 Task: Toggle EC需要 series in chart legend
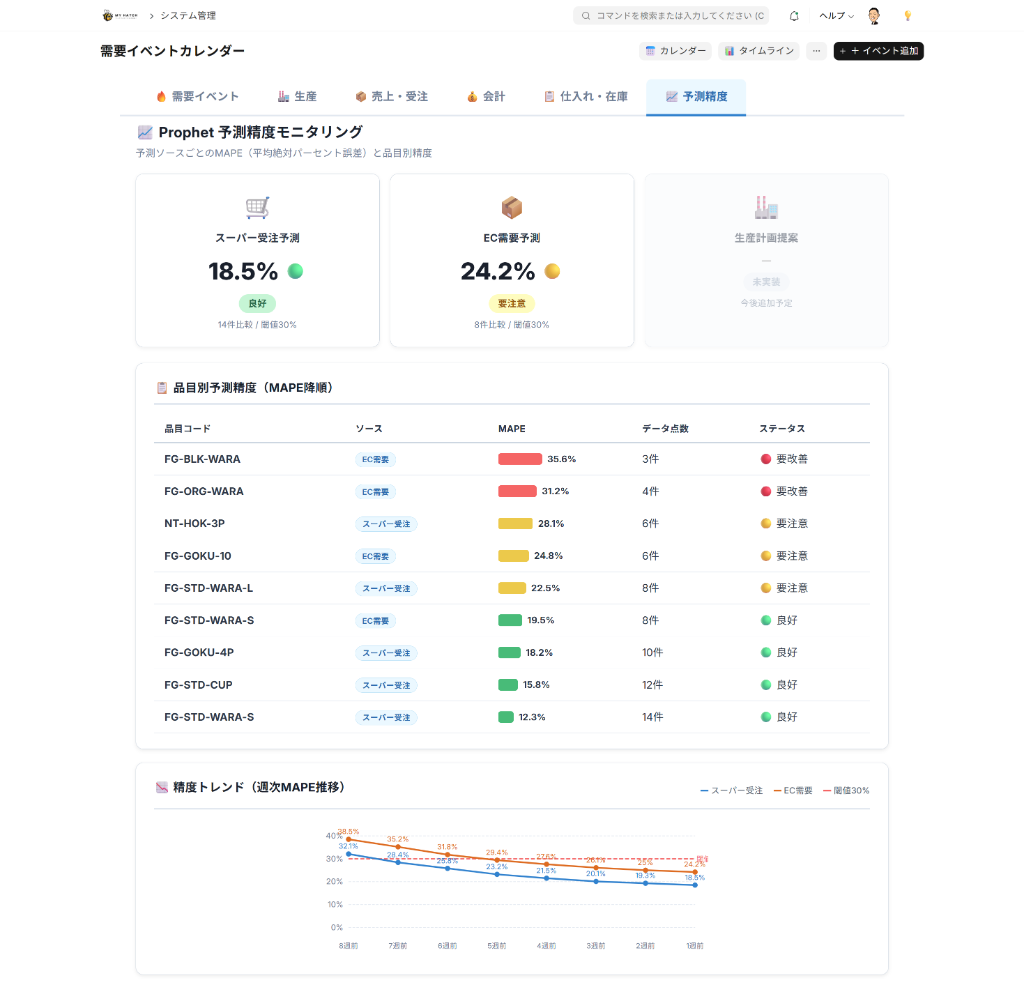[792, 790]
